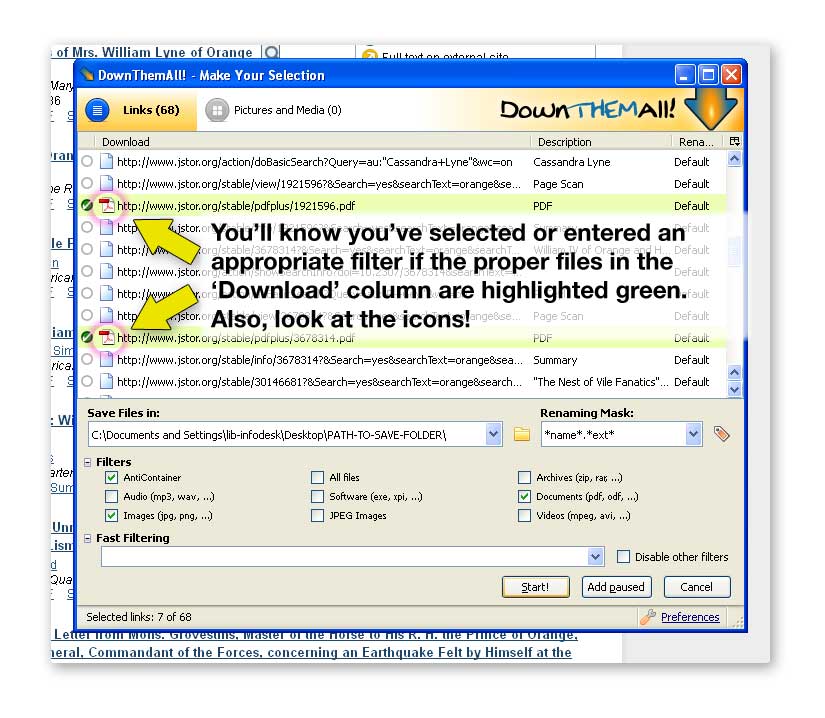Click the pdfplus/3678314.pdf URL text
This screenshot has width=825, height=718.
click(236, 338)
